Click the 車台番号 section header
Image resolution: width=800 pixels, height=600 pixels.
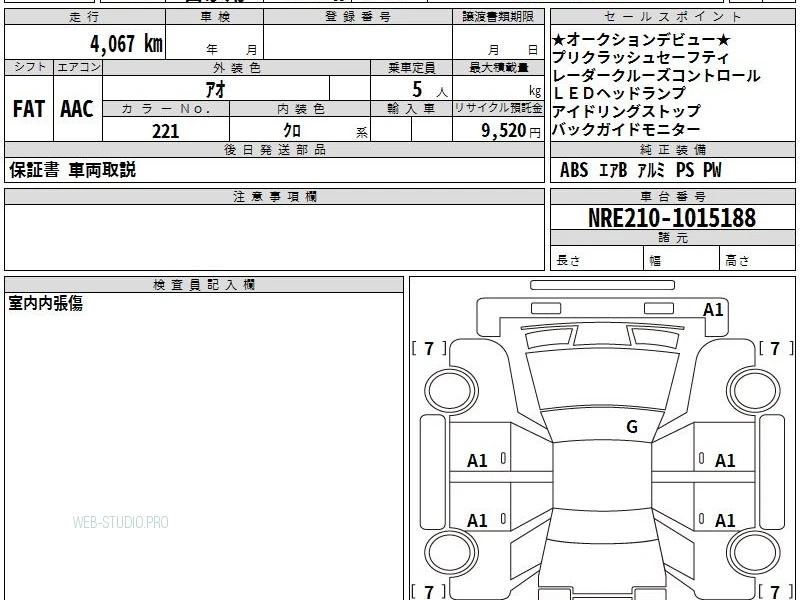672,196
